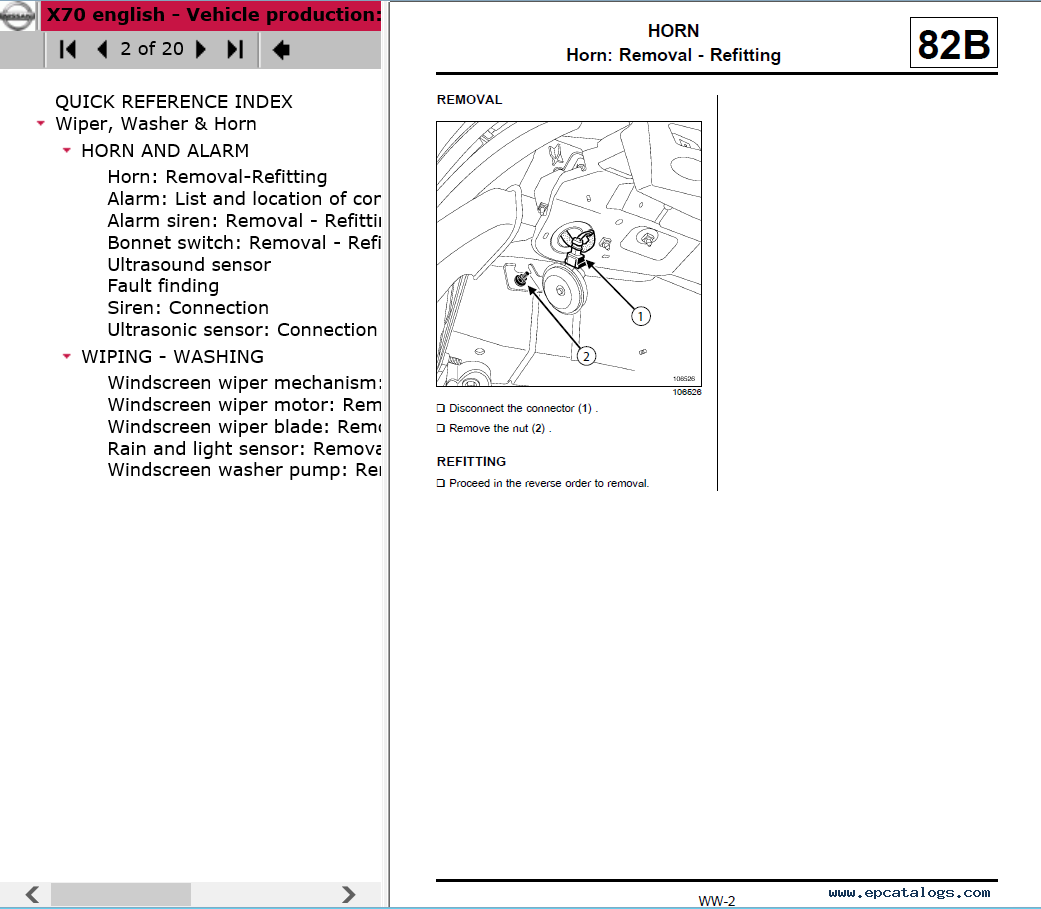
Task: Jump to the last page
Action: coord(235,49)
